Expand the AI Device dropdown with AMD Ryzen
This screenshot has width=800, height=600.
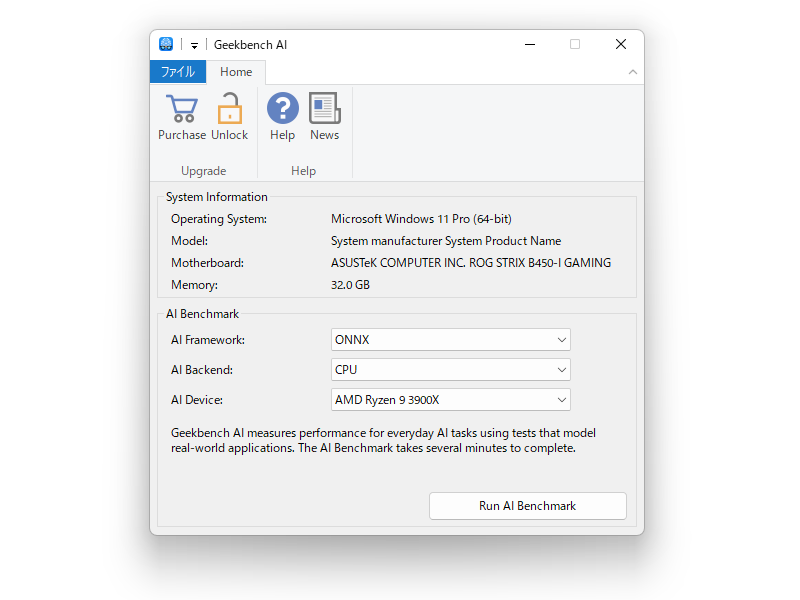(560, 399)
